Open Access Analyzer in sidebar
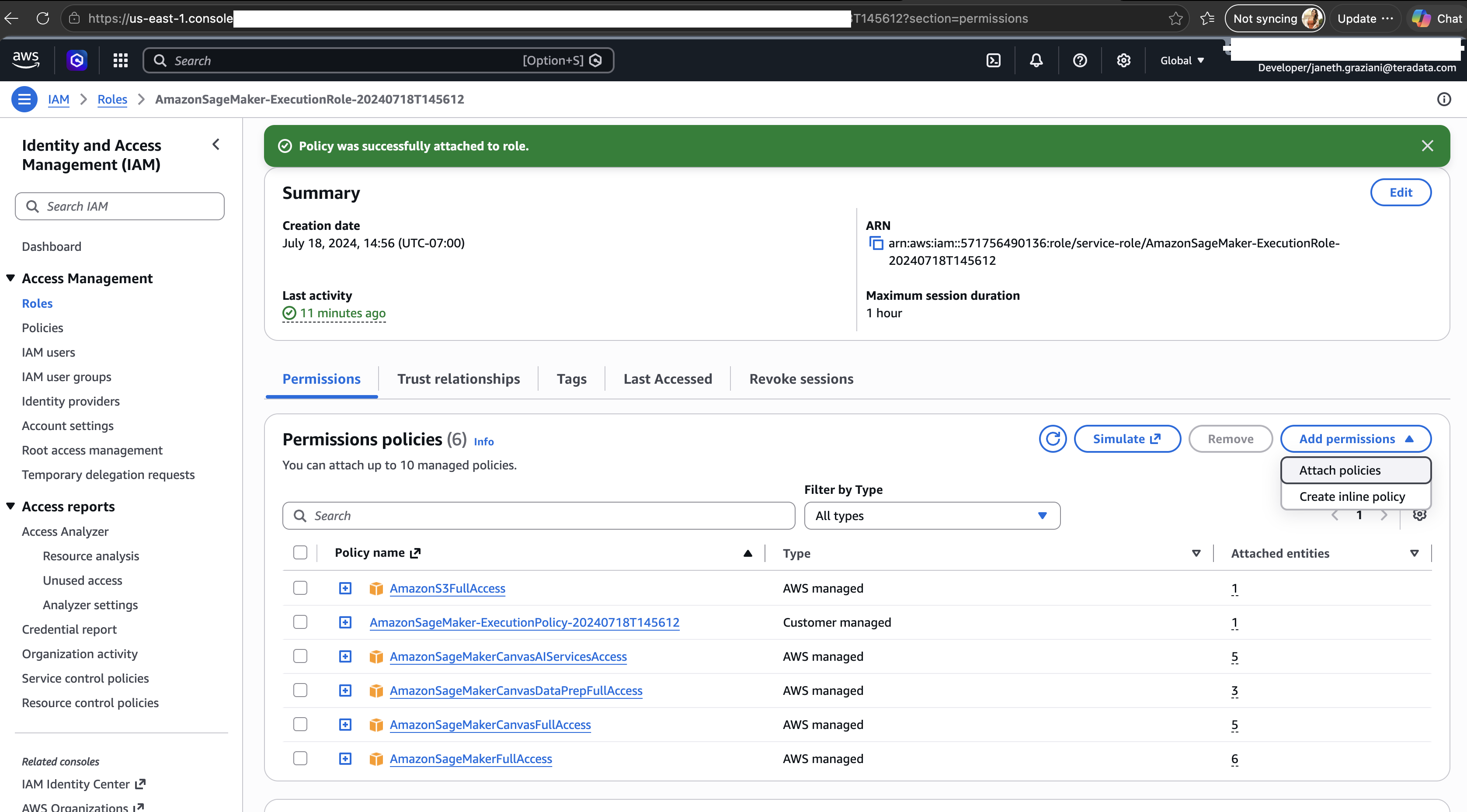 click(x=65, y=531)
